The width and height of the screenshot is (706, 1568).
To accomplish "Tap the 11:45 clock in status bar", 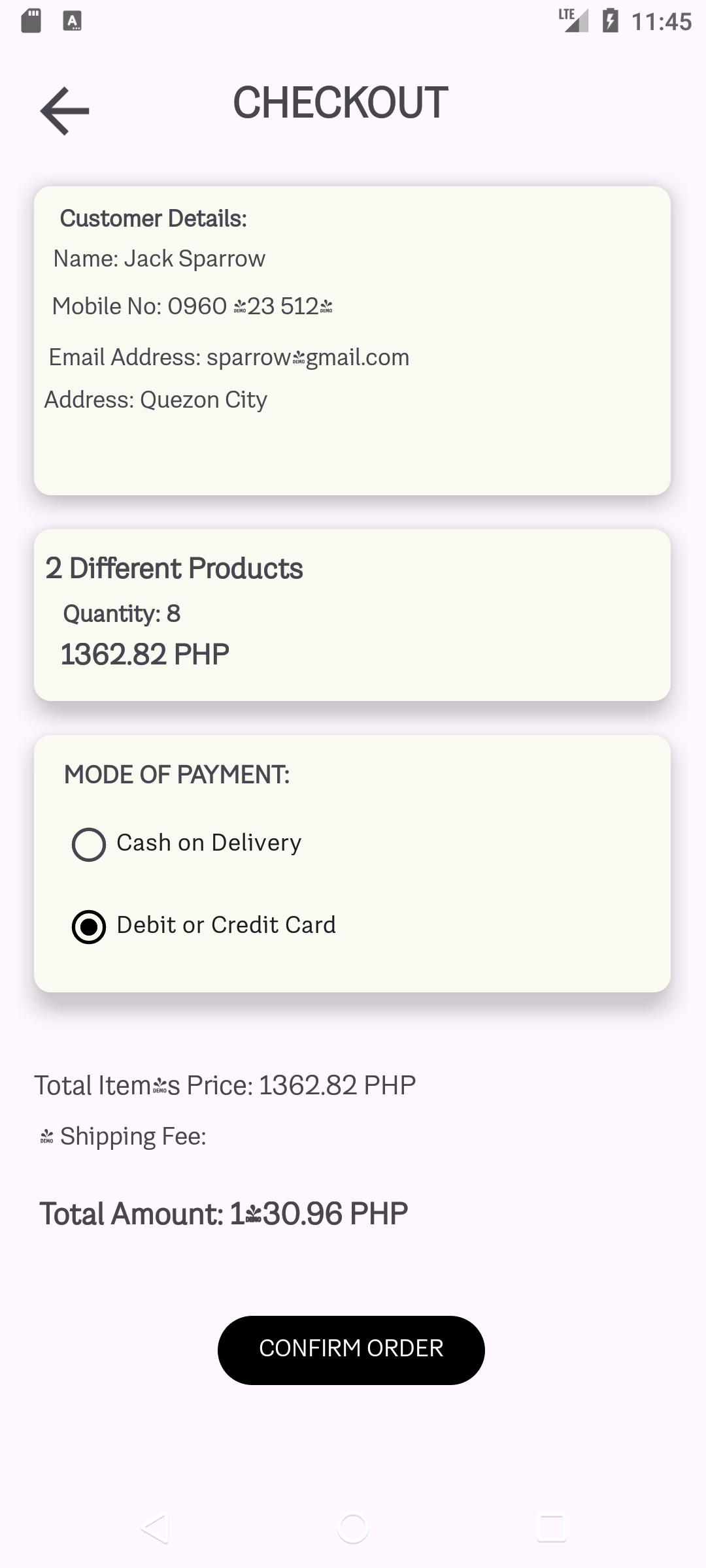I will tap(661, 22).
